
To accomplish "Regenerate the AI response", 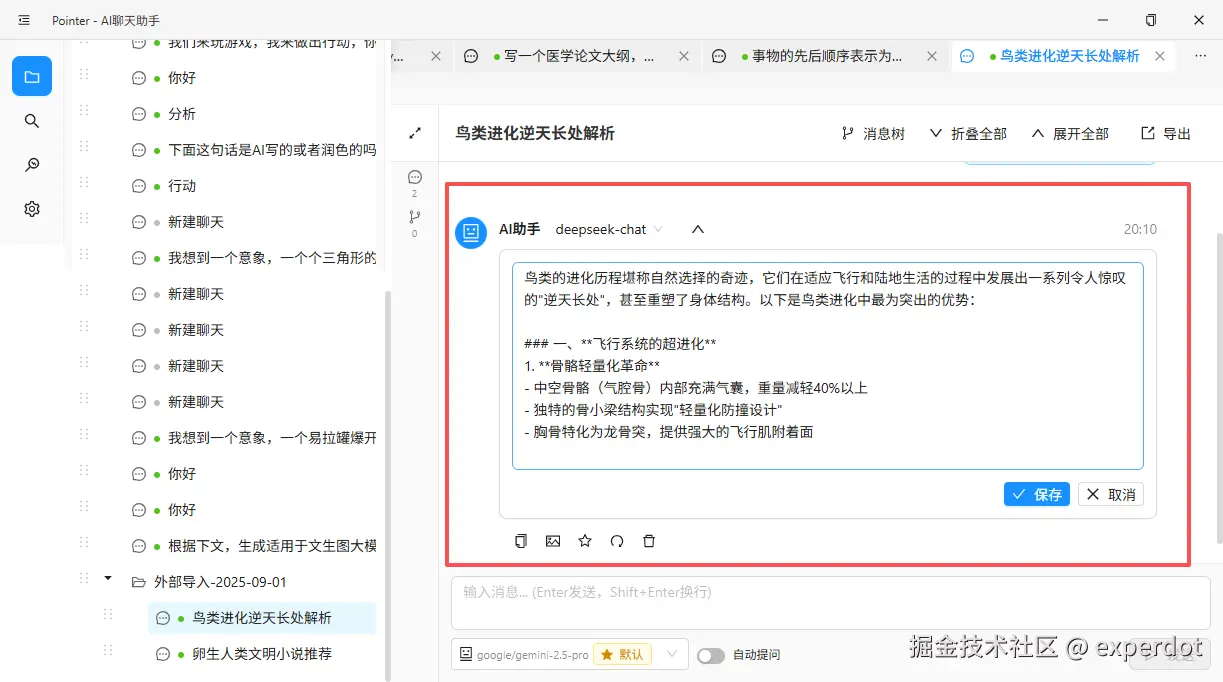I will [617, 541].
